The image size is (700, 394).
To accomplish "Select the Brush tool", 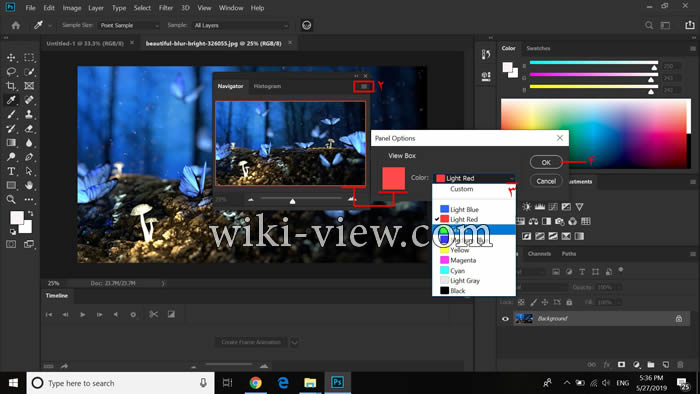I will point(11,114).
